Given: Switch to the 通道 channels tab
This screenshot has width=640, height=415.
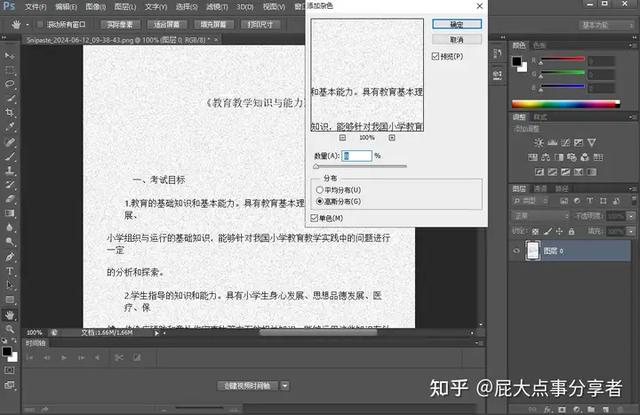Looking at the screenshot, I should pos(541,189).
